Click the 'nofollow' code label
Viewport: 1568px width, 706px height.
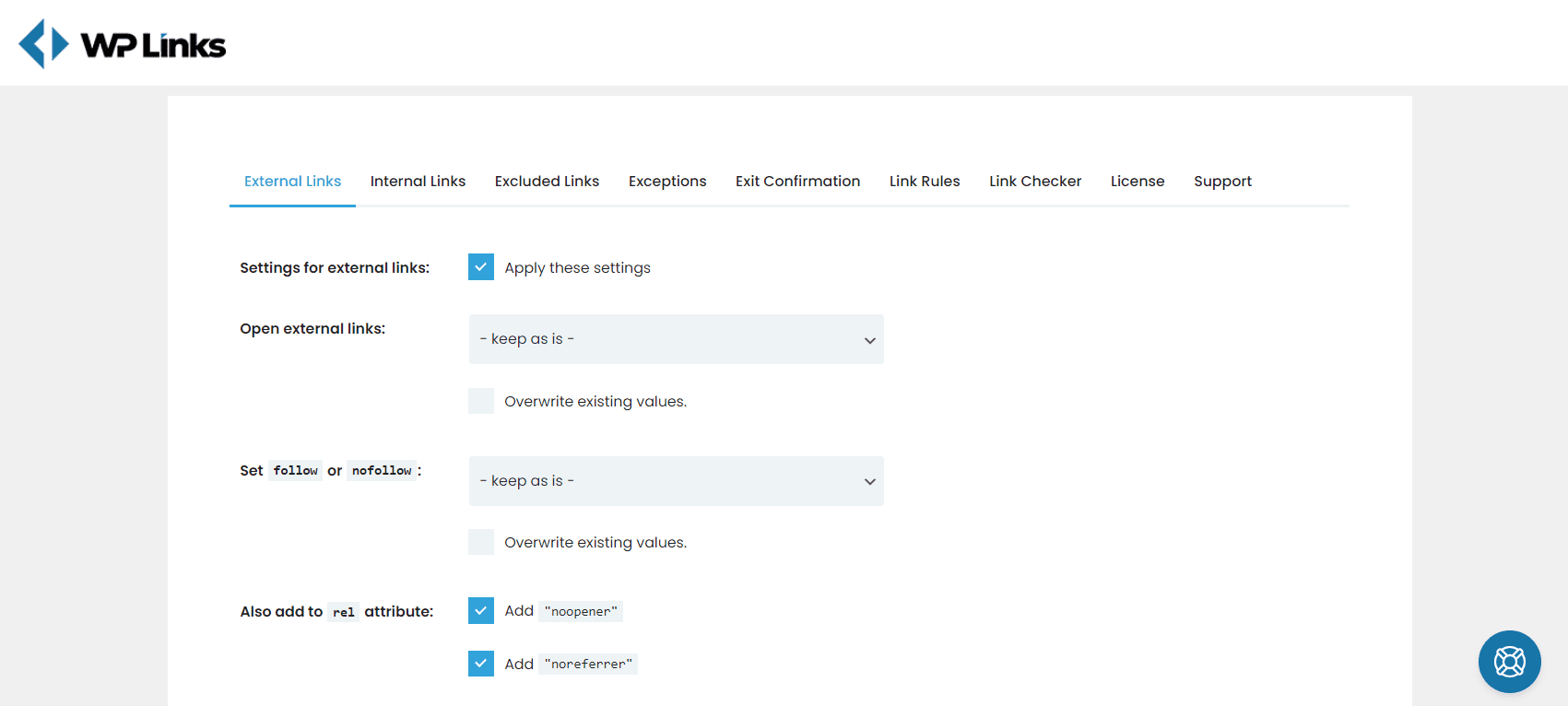pyautogui.click(x=382, y=471)
